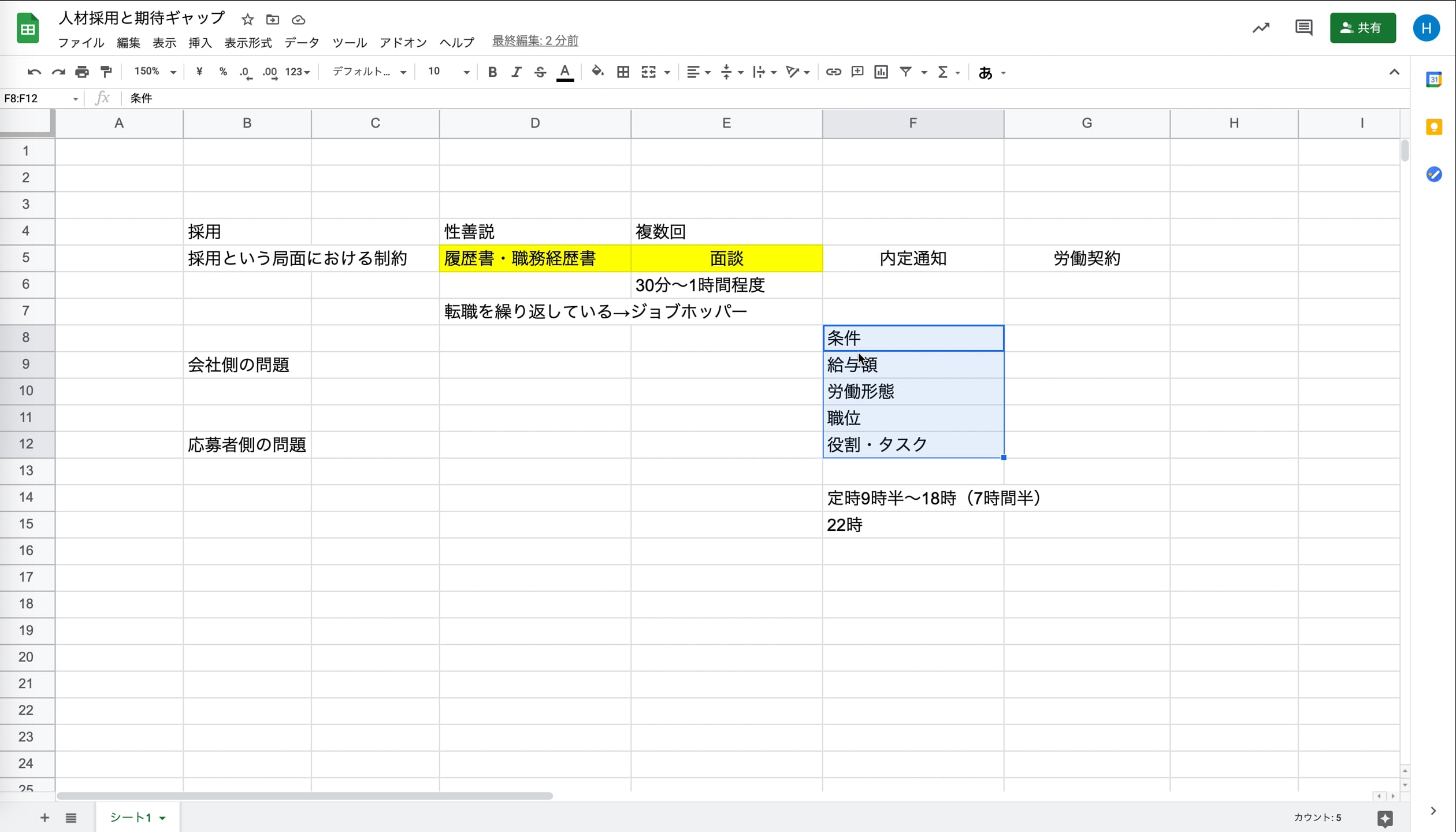
Task: Open the データ menu
Action: click(302, 43)
